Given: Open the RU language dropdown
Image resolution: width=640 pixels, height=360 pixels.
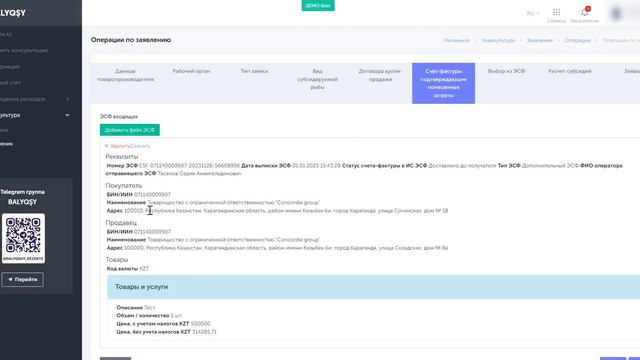Looking at the screenshot, I should coord(533,13).
